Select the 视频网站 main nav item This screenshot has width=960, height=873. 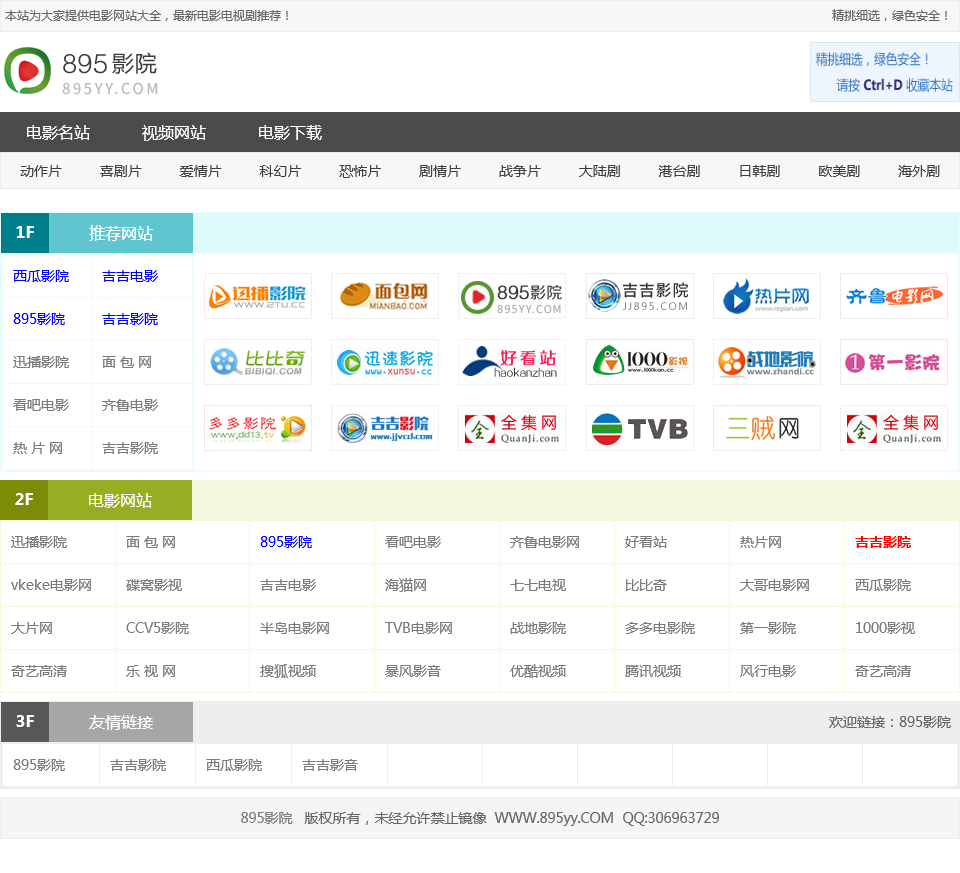click(x=174, y=133)
